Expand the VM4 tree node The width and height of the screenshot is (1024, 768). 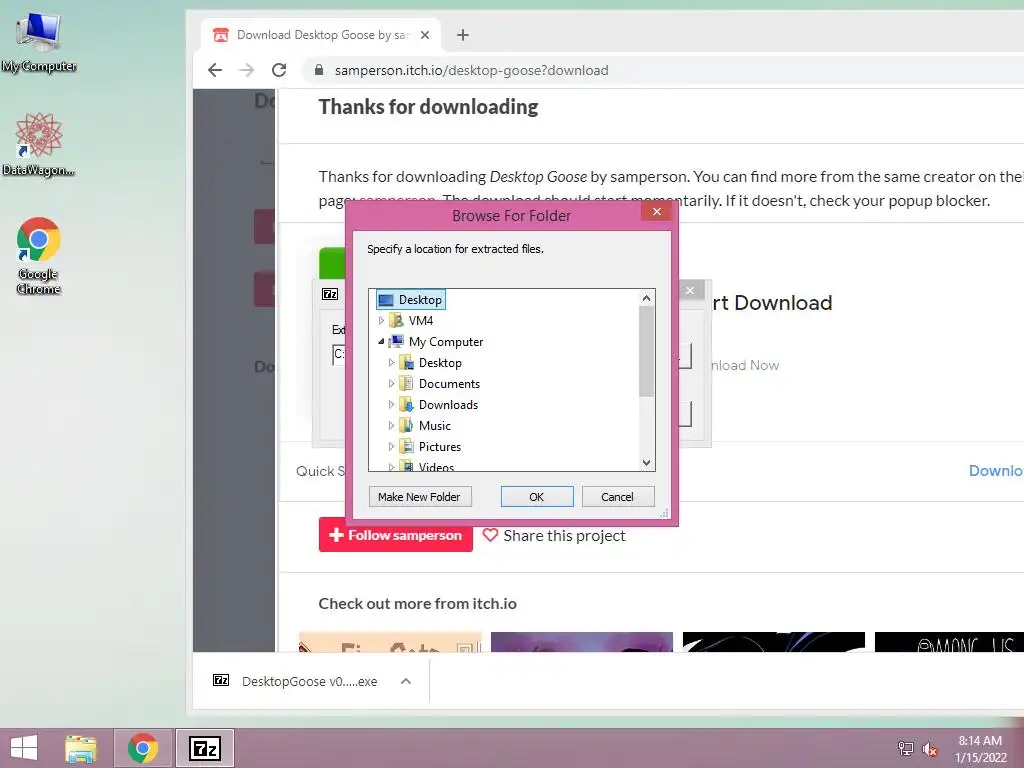[381, 321]
